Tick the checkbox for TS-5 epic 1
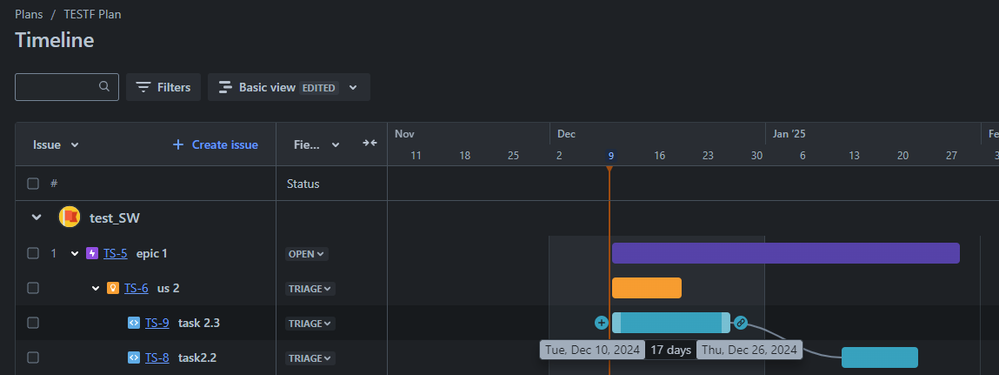This screenshot has height=375, width=999. 33,253
